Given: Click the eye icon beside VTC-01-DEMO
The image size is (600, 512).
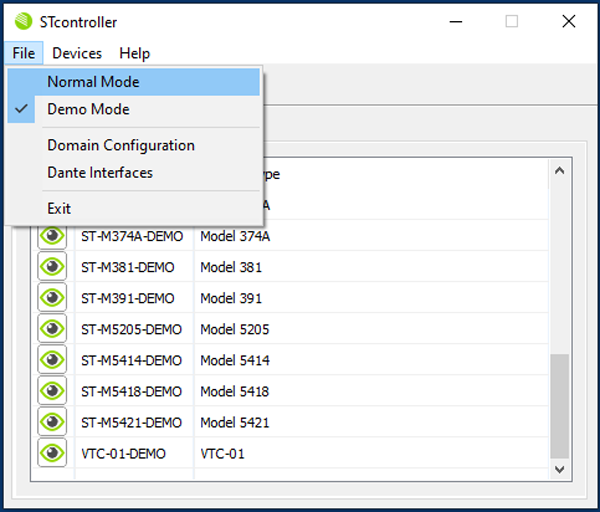Looking at the screenshot, I should tap(52, 453).
